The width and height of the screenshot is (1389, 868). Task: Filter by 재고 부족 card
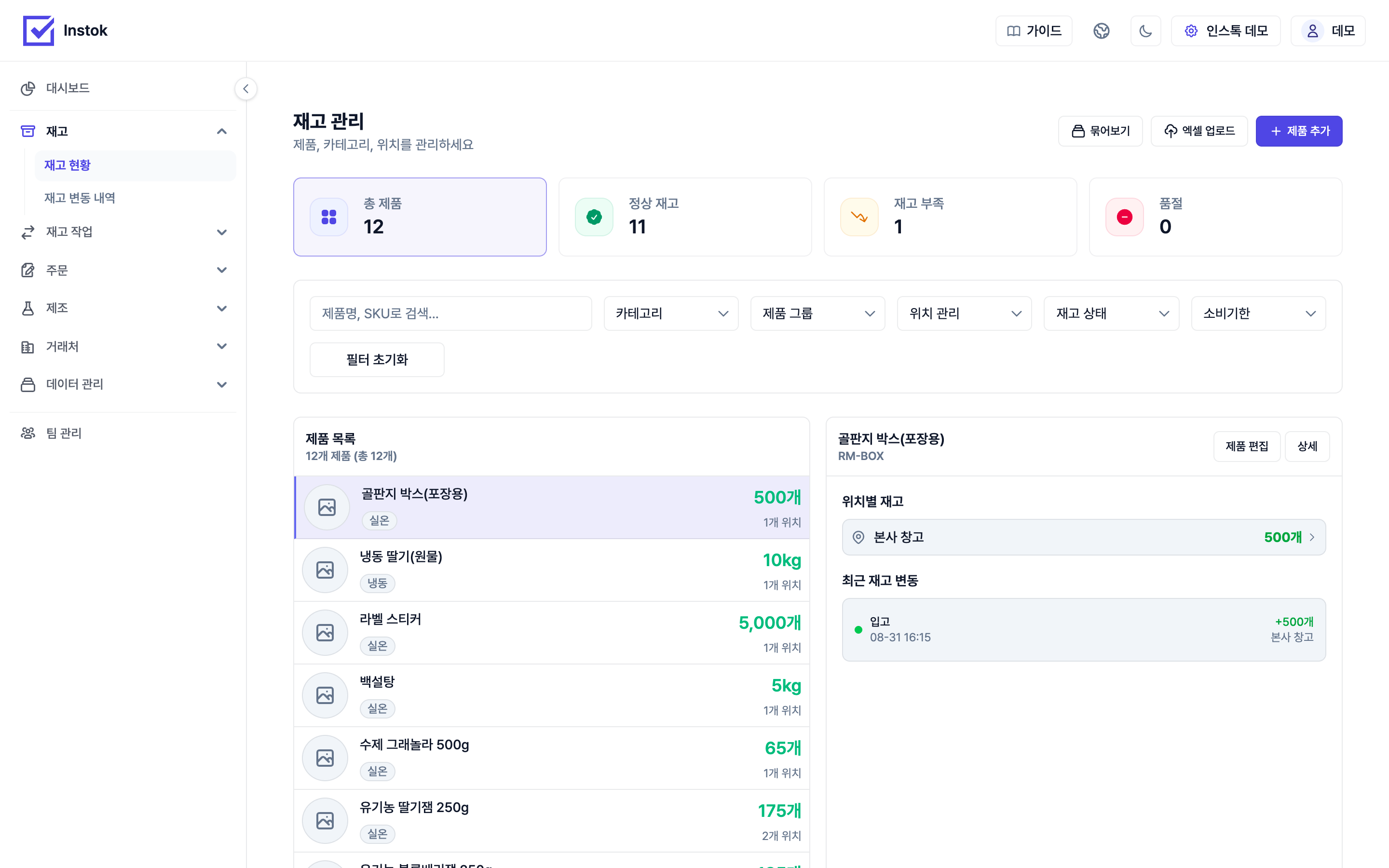tap(950, 217)
